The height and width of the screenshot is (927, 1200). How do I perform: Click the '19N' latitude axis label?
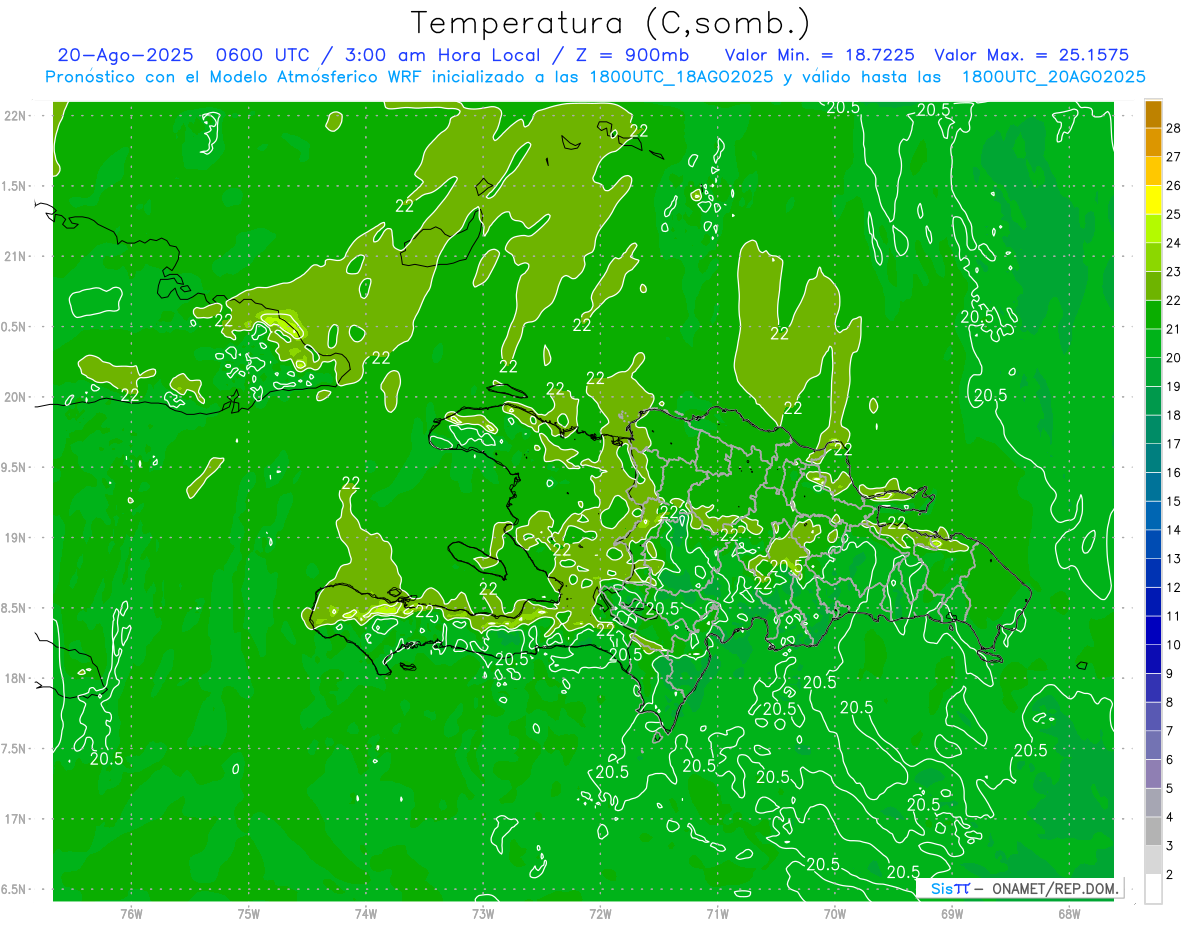coord(16,537)
